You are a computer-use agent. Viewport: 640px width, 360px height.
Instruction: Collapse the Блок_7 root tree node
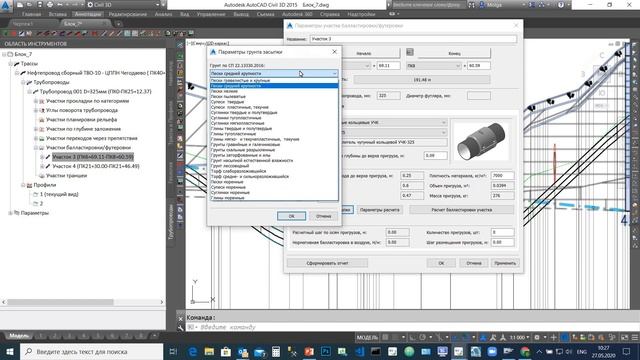[4, 54]
